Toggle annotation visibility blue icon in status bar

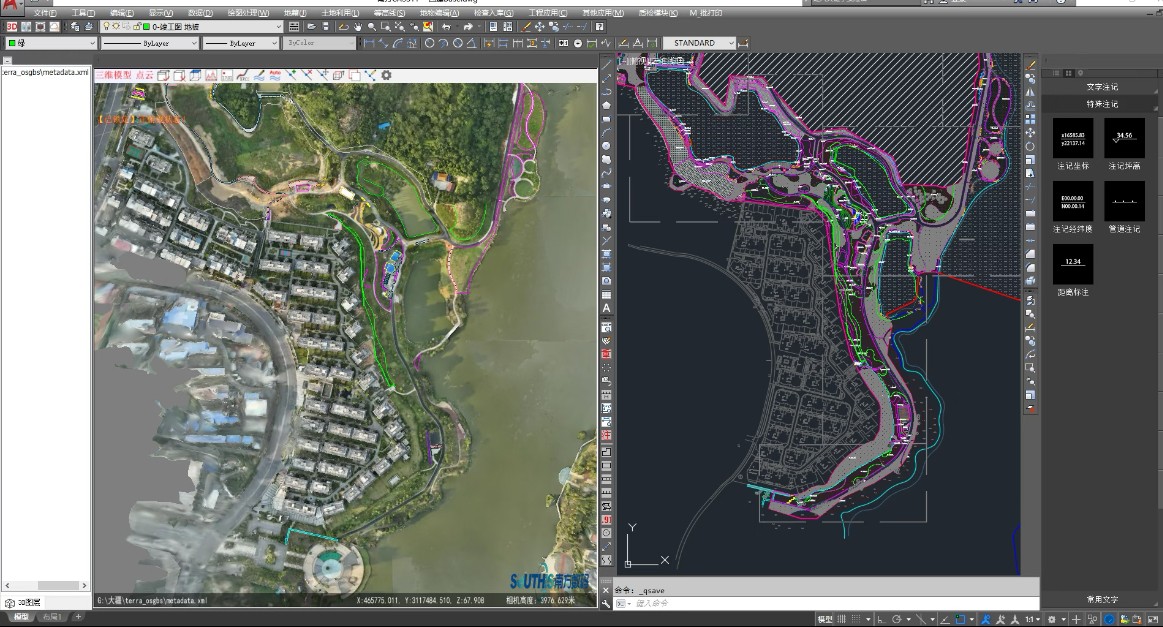click(986, 619)
